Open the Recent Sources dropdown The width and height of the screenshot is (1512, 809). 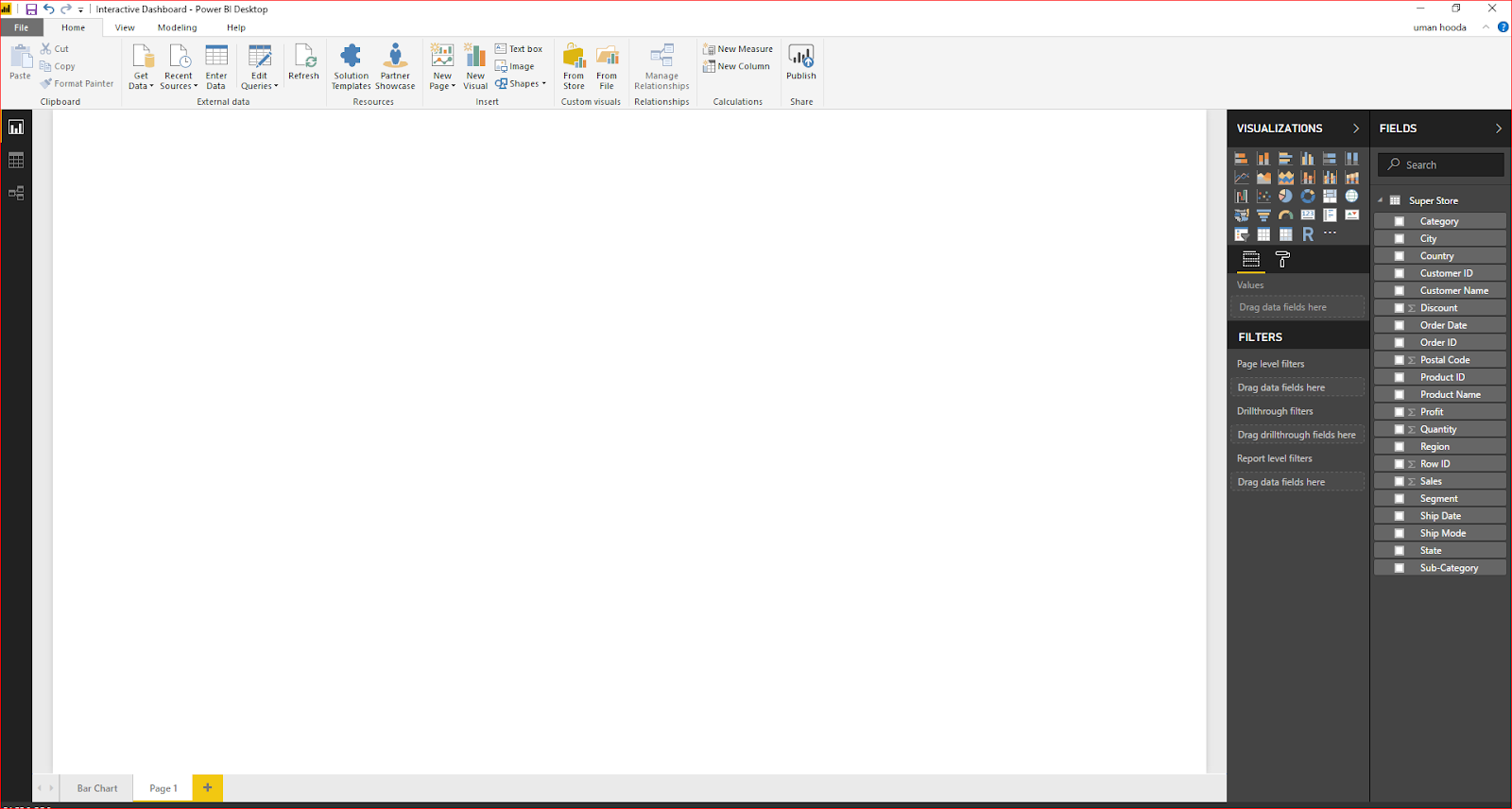(179, 67)
